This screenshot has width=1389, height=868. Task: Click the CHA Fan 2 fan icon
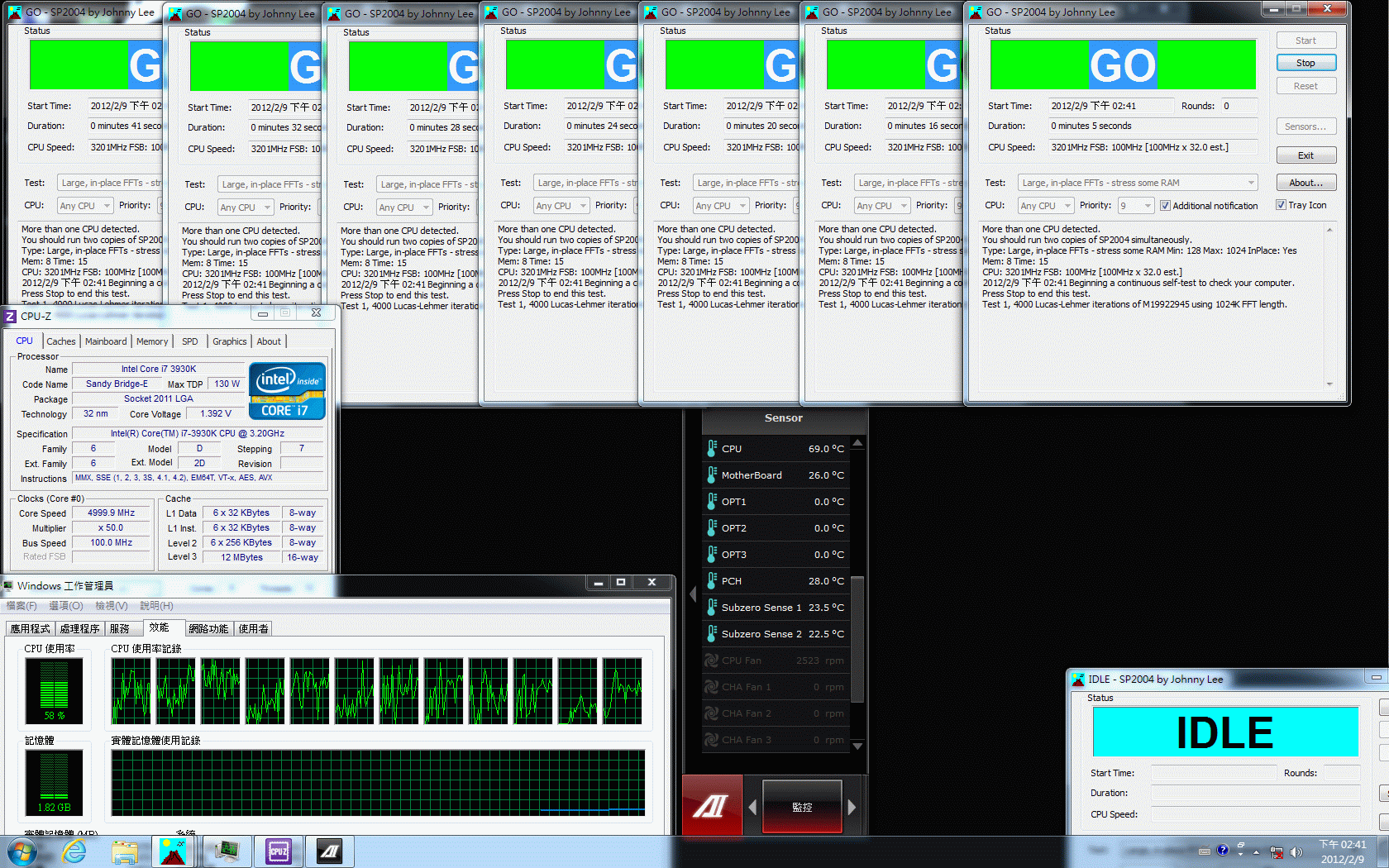[711, 713]
